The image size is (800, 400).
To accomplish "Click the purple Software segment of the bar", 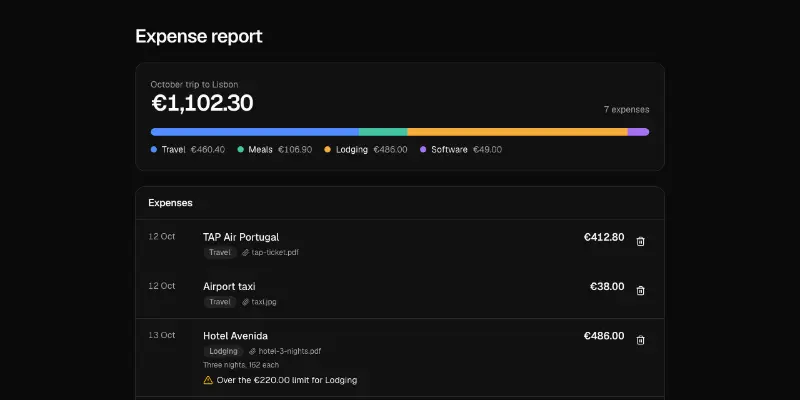I will pos(638,132).
